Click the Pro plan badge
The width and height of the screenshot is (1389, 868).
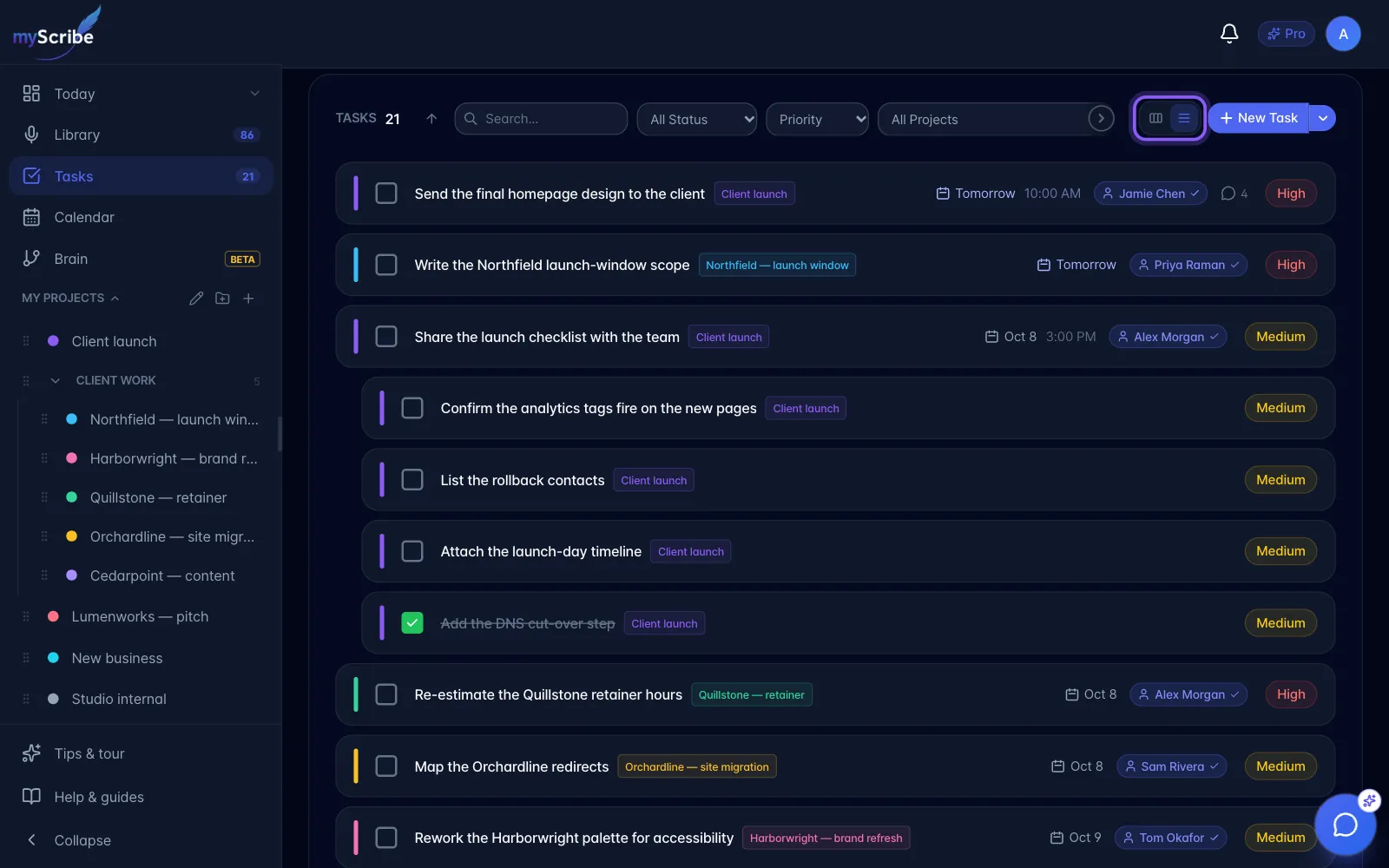click(1286, 34)
